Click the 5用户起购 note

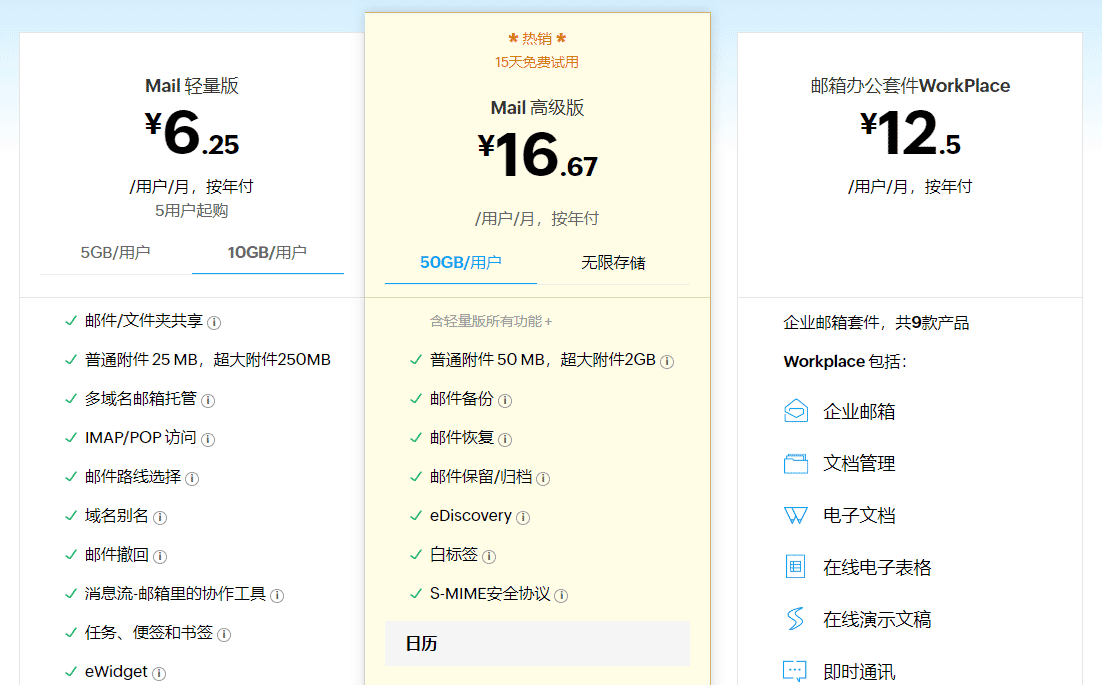coord(192,211)
